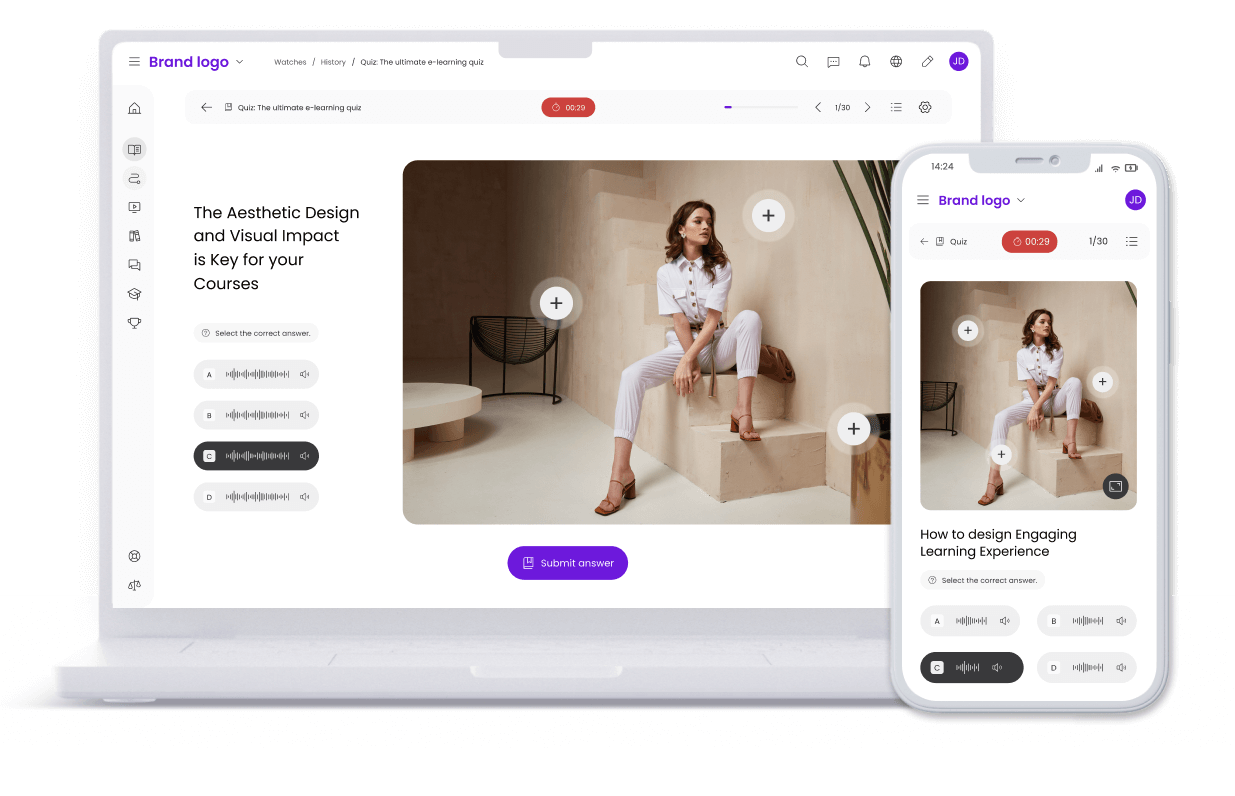Open the Watches breadcrumb link
1235x796 pixels.
tap(290, 61)
